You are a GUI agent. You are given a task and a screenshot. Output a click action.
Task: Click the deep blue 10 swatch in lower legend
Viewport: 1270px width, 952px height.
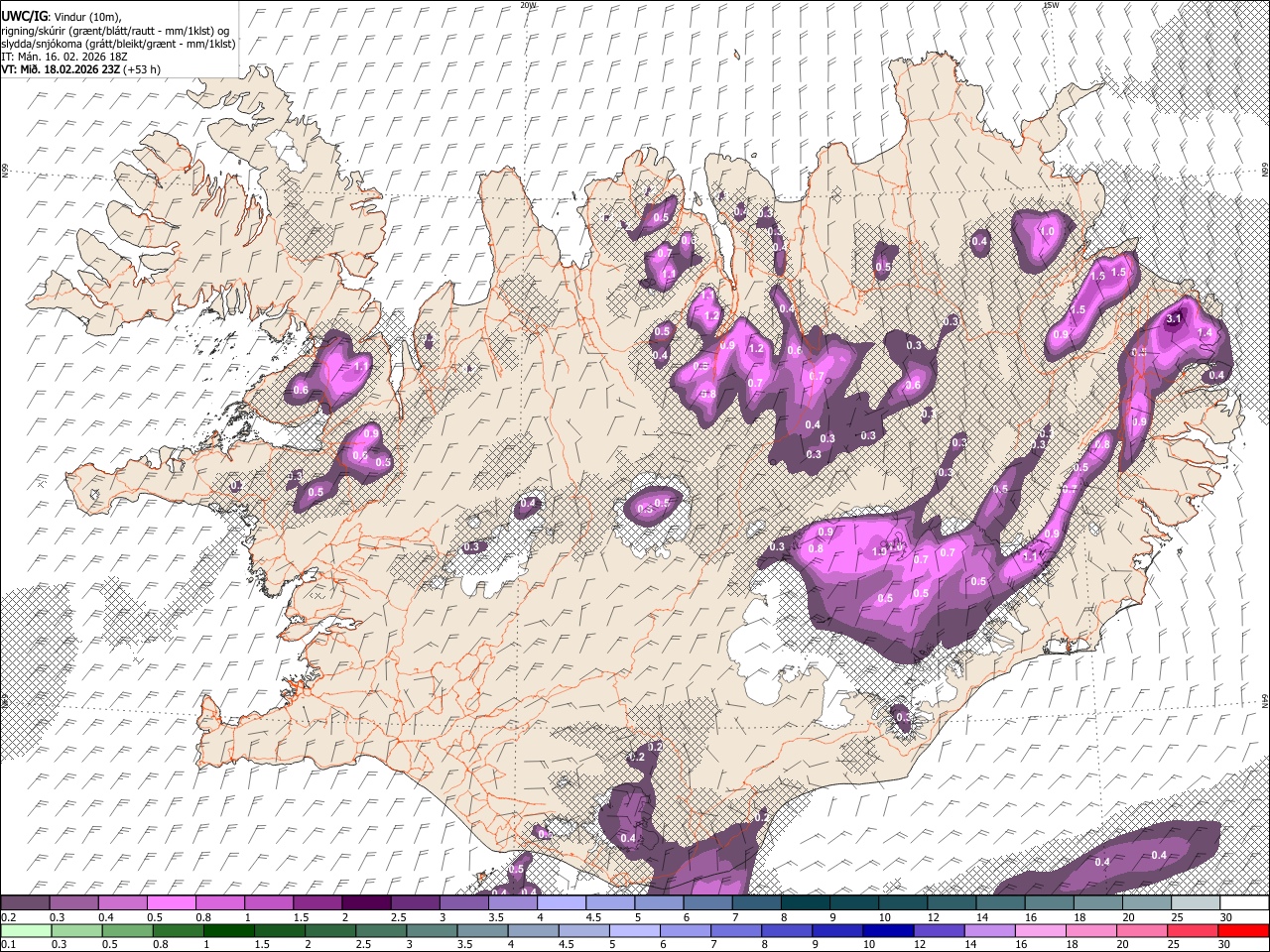point(886,930)
